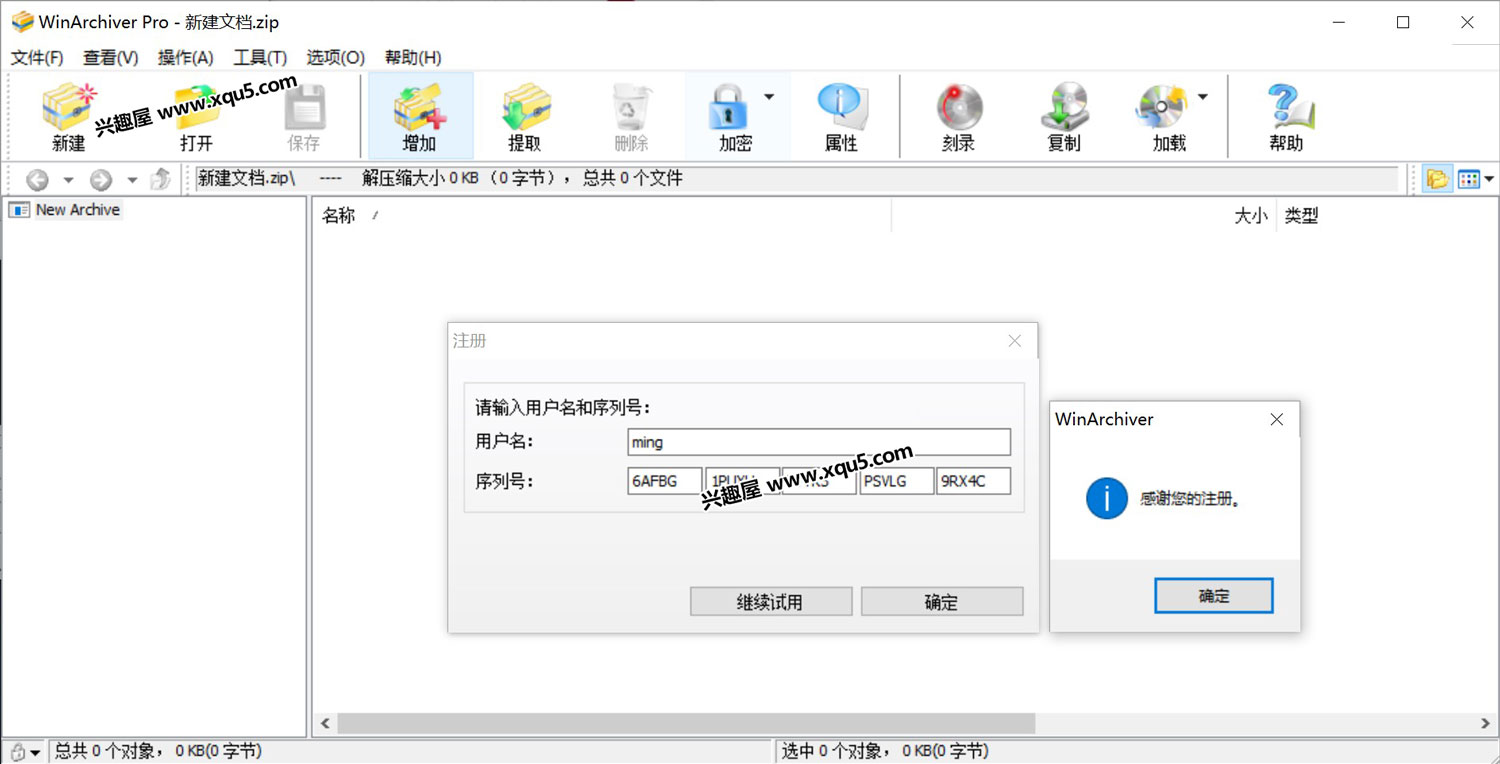Toggle the folder tree pane icon
The width and height of the screenshot is (1500, 764).
[x=1437, y=180]
